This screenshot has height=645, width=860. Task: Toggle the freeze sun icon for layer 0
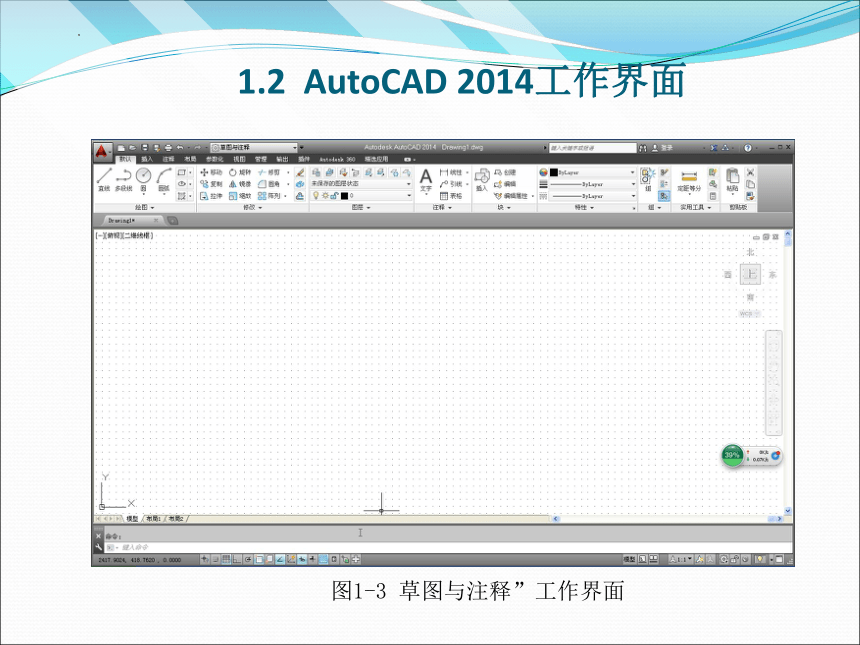coord(325,195)
